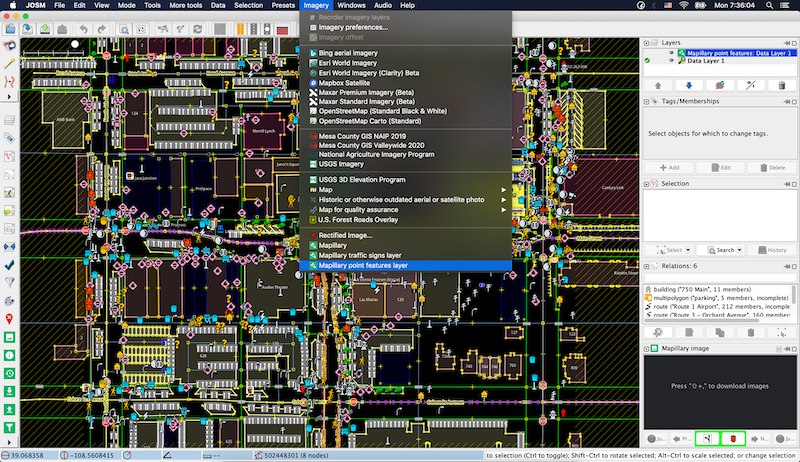800x462 pixels.
Task: Click the select relation cursor icon
Action: (x=781, y=332)
